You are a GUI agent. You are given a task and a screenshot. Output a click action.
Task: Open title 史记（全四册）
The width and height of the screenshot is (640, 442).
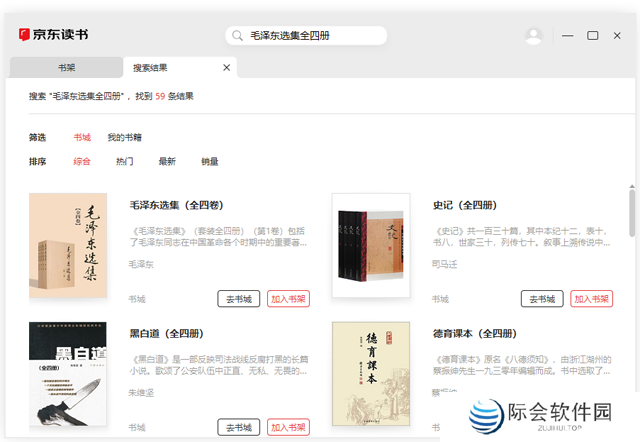(x=465, y=205)
